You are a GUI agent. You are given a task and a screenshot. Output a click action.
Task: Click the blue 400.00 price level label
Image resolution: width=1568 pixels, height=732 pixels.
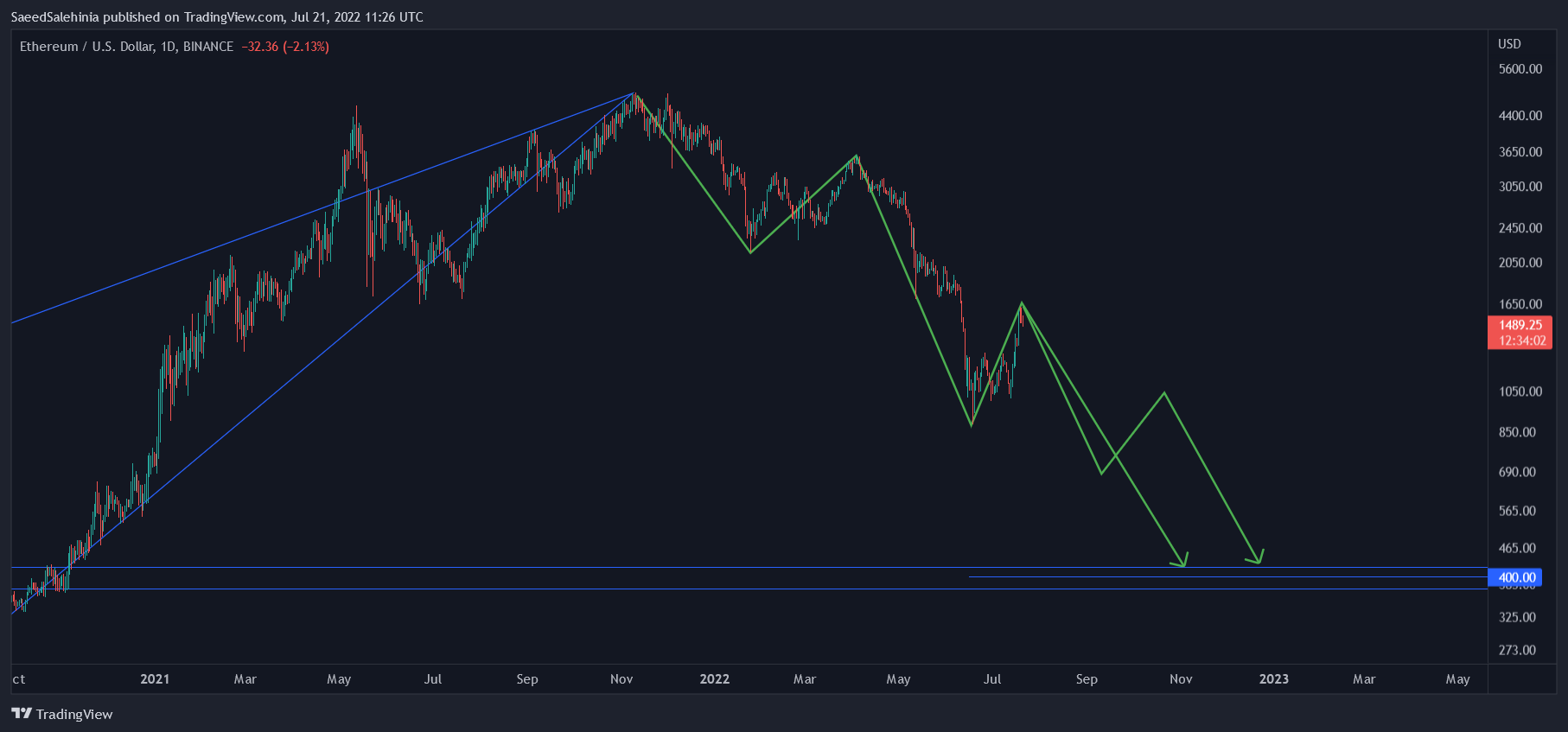1517,577
